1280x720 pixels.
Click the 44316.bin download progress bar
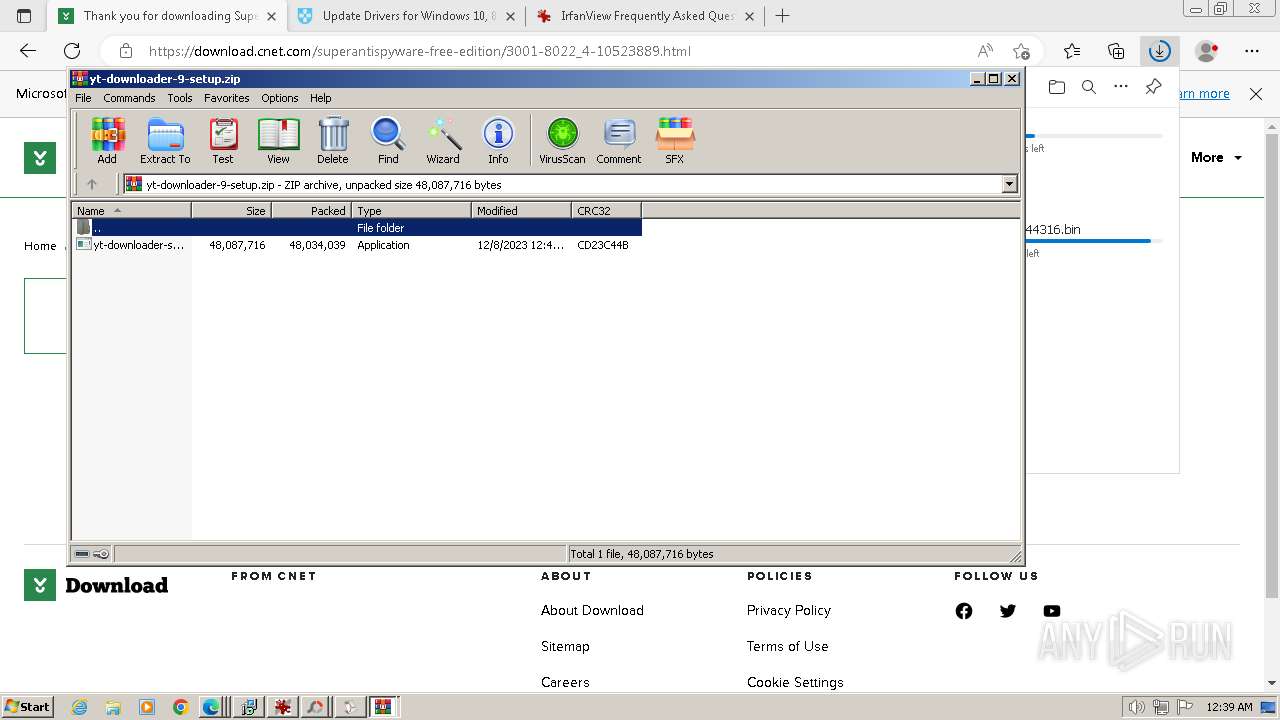pos(1088,241)
